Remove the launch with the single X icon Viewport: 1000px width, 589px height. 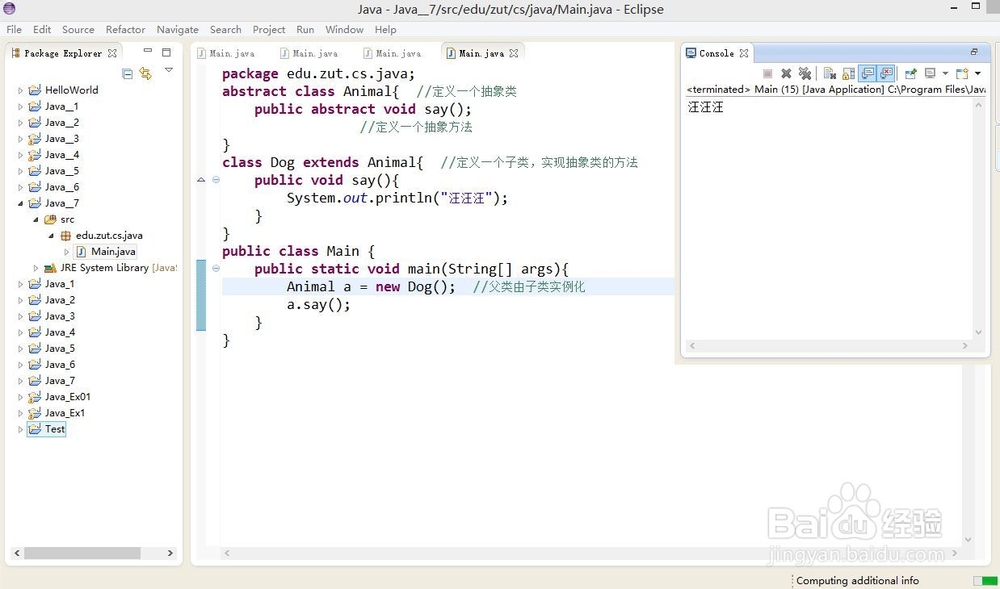[786, 73]
